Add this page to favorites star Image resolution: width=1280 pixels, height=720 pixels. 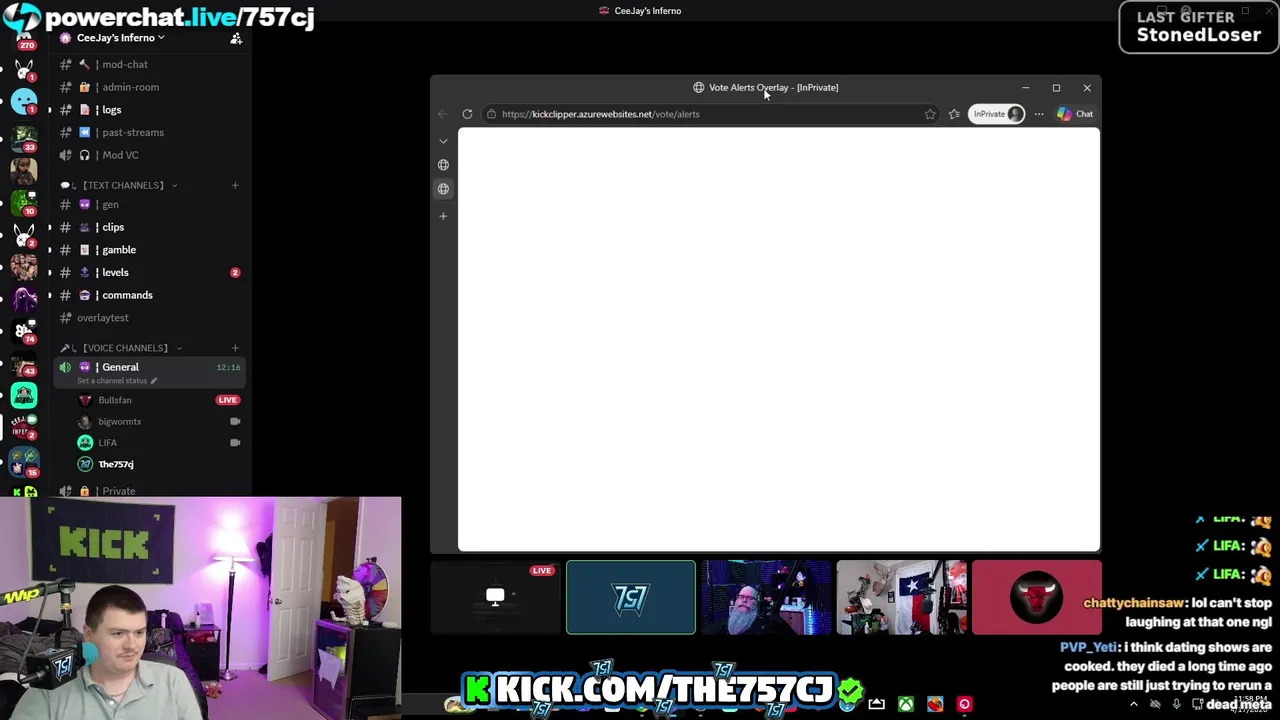(x=930, y=114)
